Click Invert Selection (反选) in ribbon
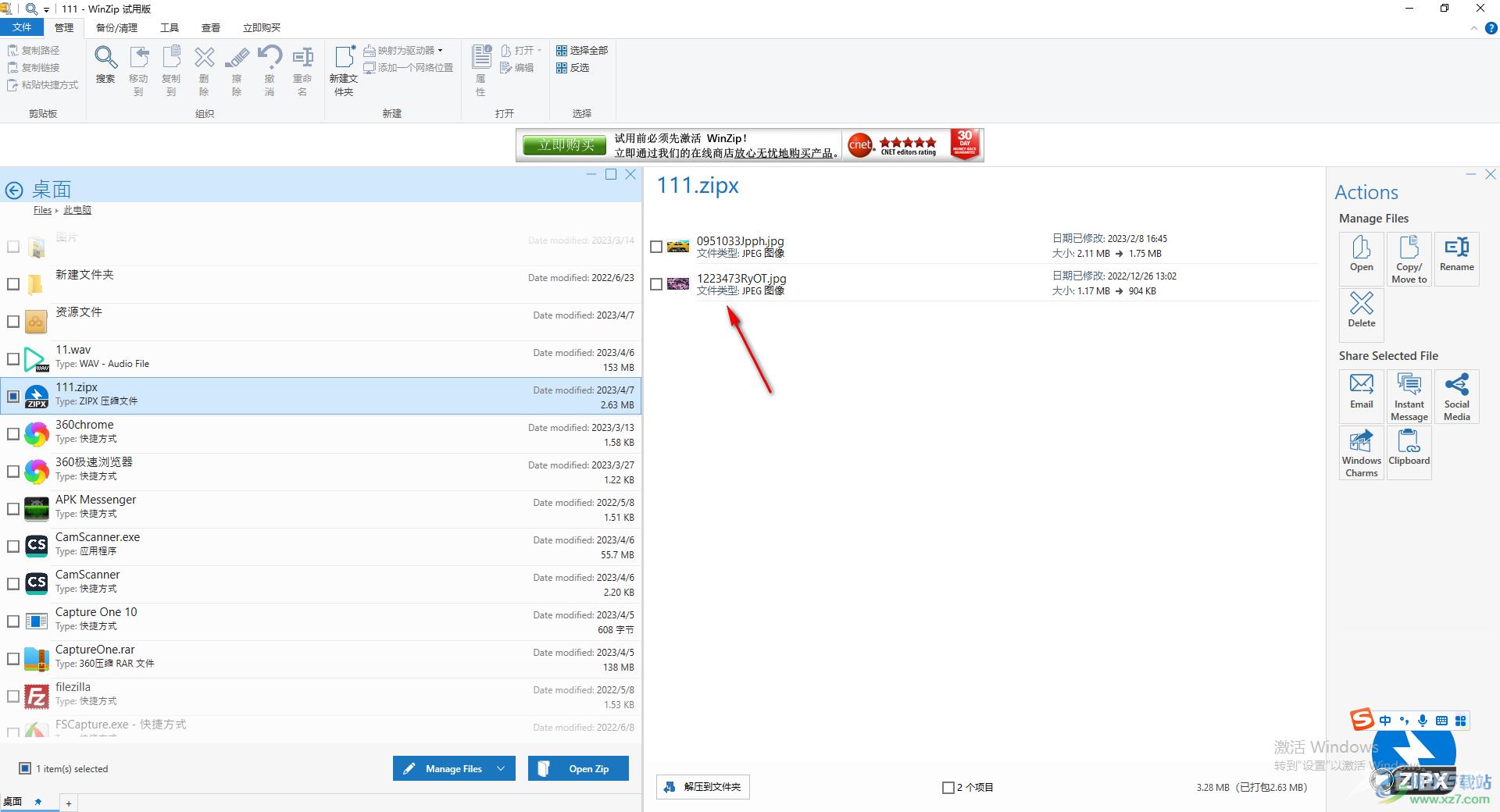 (573, 67)
